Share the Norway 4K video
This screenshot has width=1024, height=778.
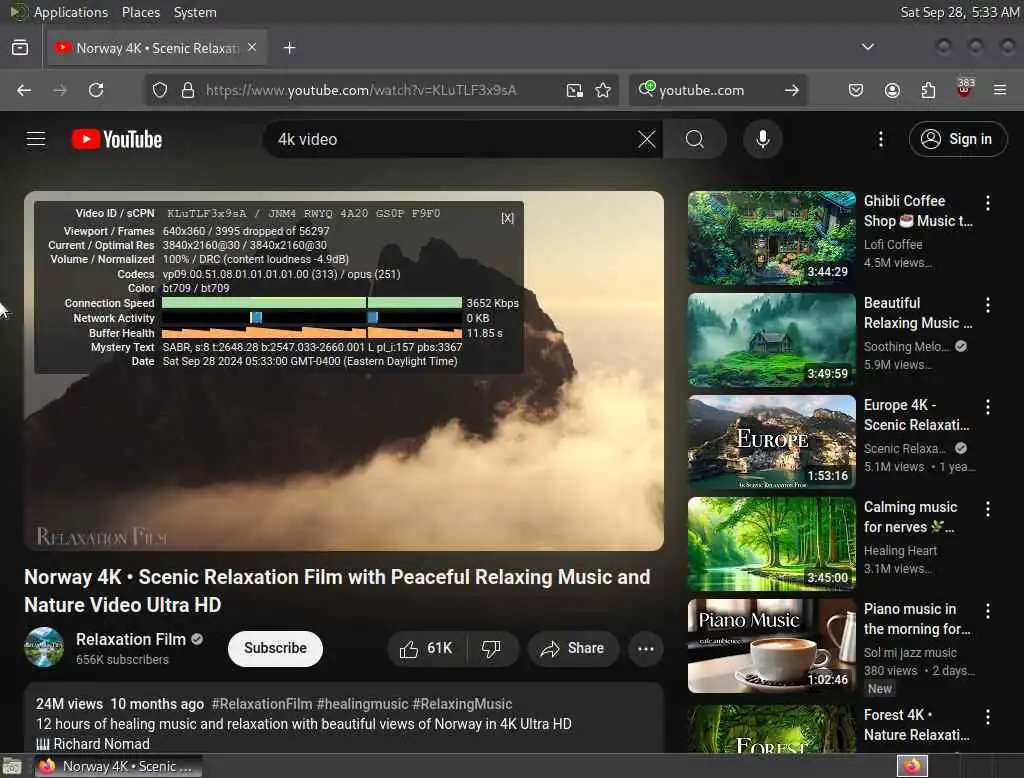pos(573,649)
